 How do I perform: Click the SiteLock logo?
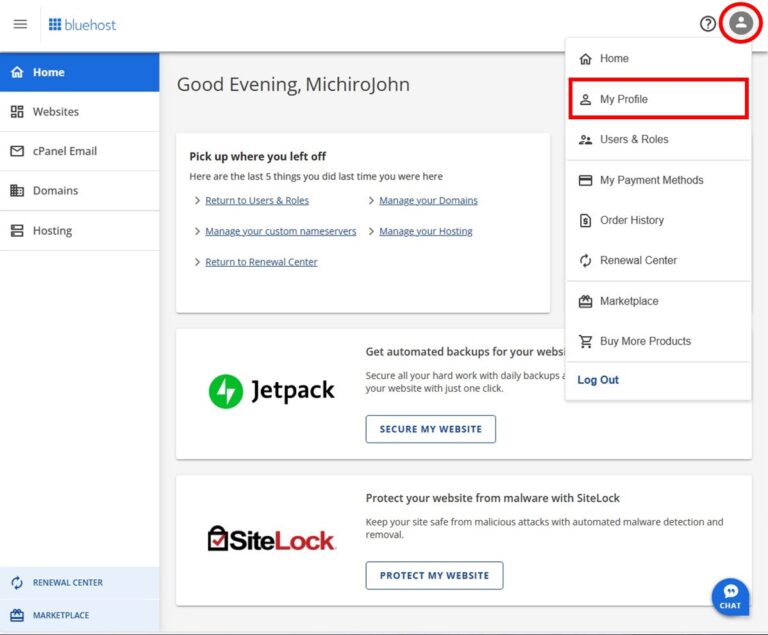[x=271, y=539]
